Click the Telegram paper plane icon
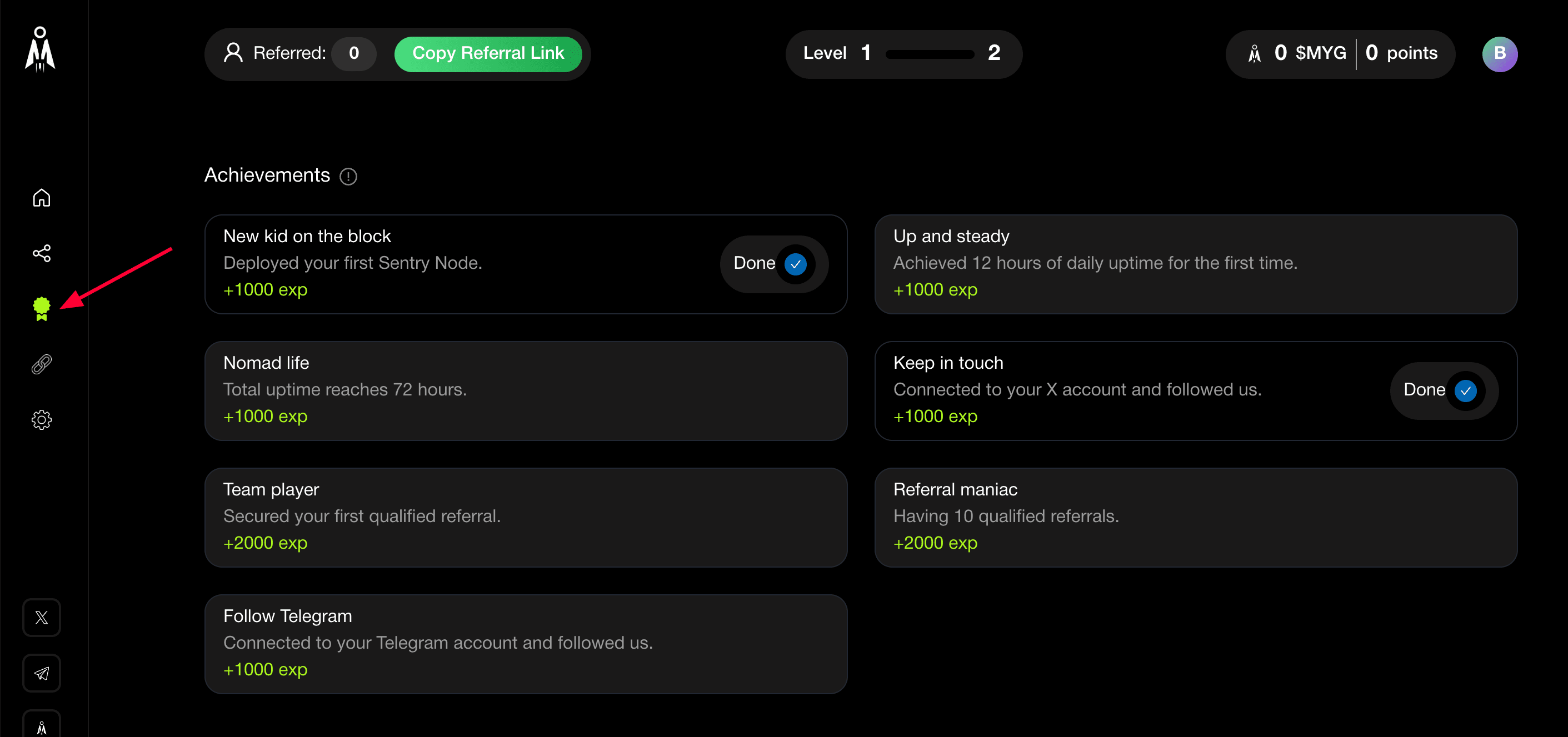 click(x=41, y=673)
